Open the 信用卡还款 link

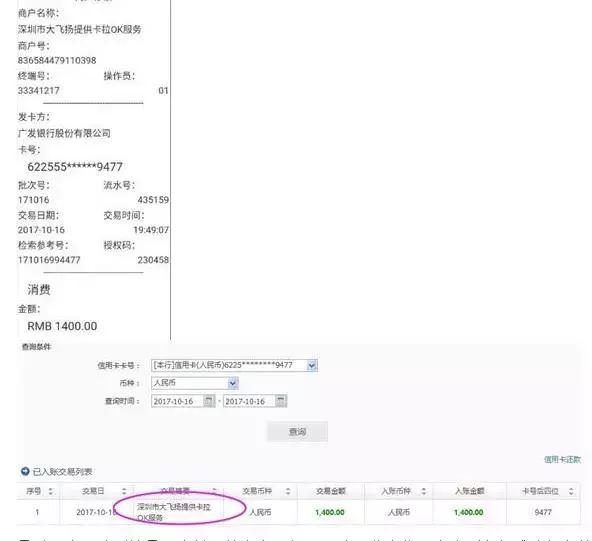562,459
